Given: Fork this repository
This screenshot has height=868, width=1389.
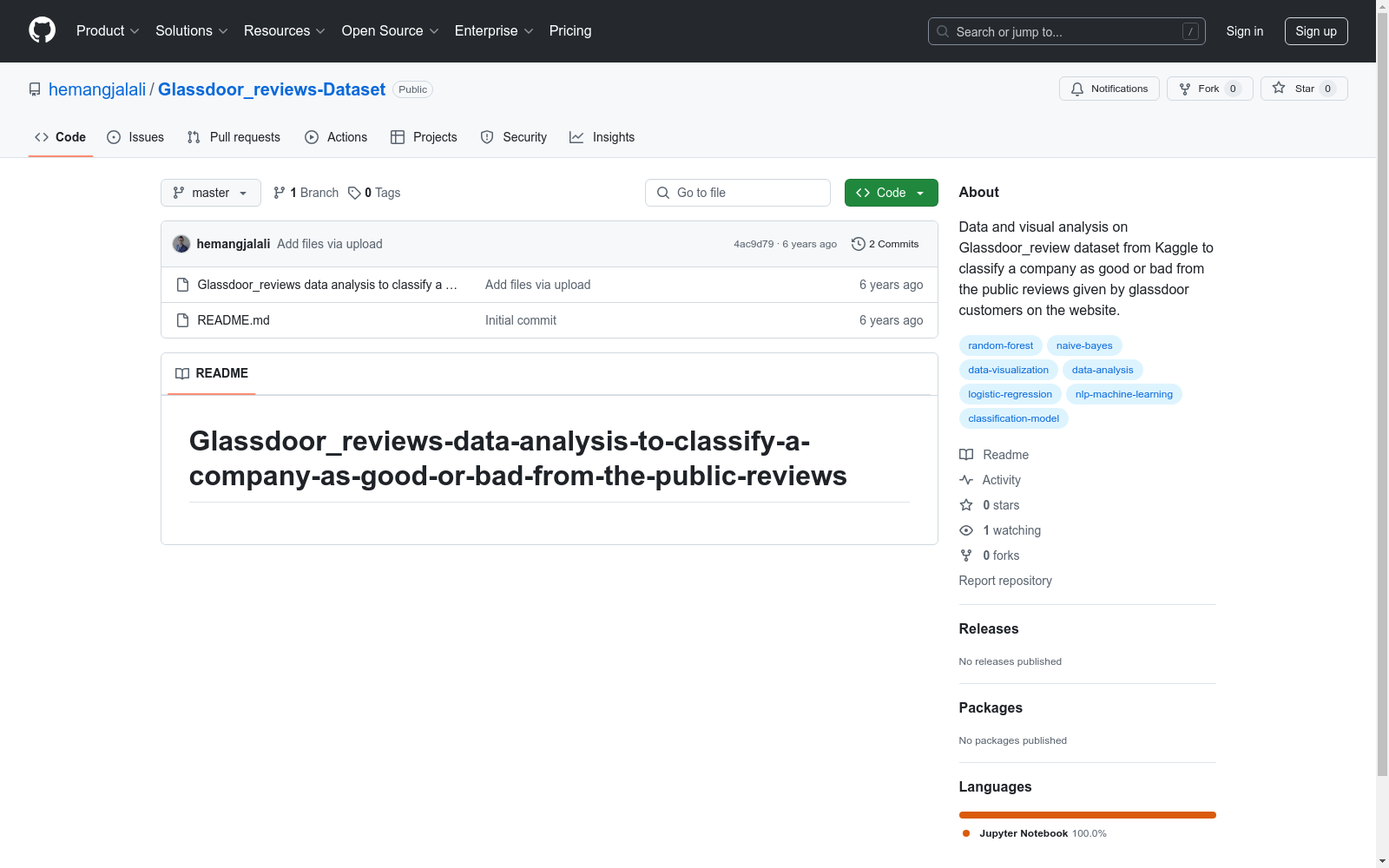Looking at the screenshot, I should point(1210,89).
